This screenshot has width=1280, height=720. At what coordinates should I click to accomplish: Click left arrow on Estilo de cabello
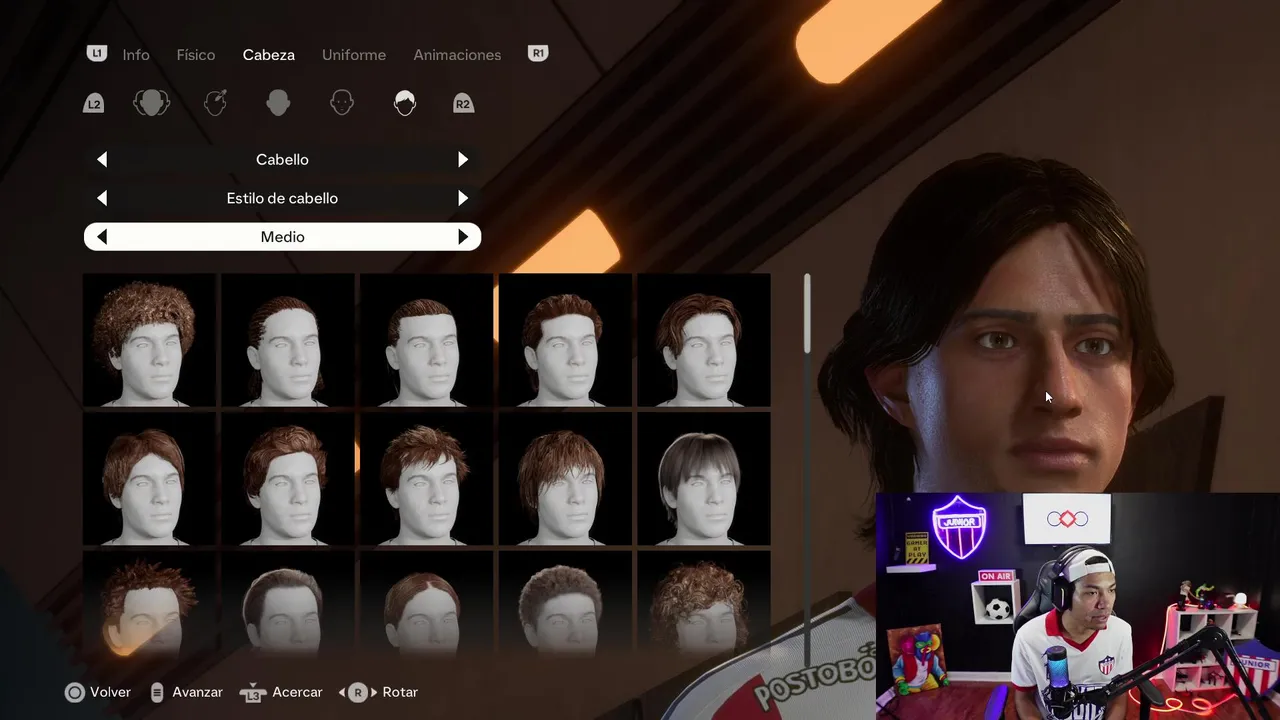pos(102,198)
